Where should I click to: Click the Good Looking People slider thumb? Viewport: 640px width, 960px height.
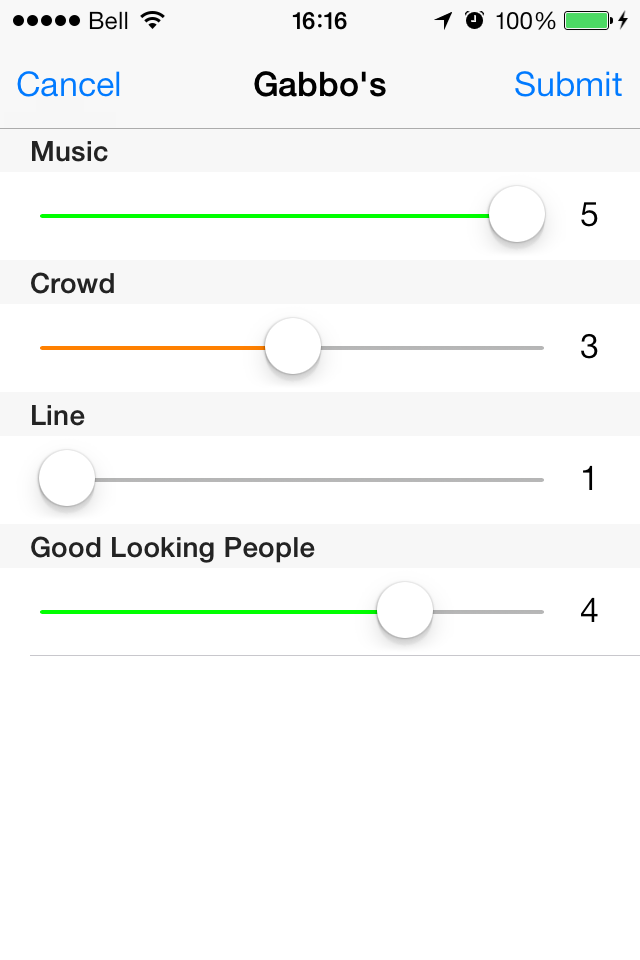(x=405, y=610)
